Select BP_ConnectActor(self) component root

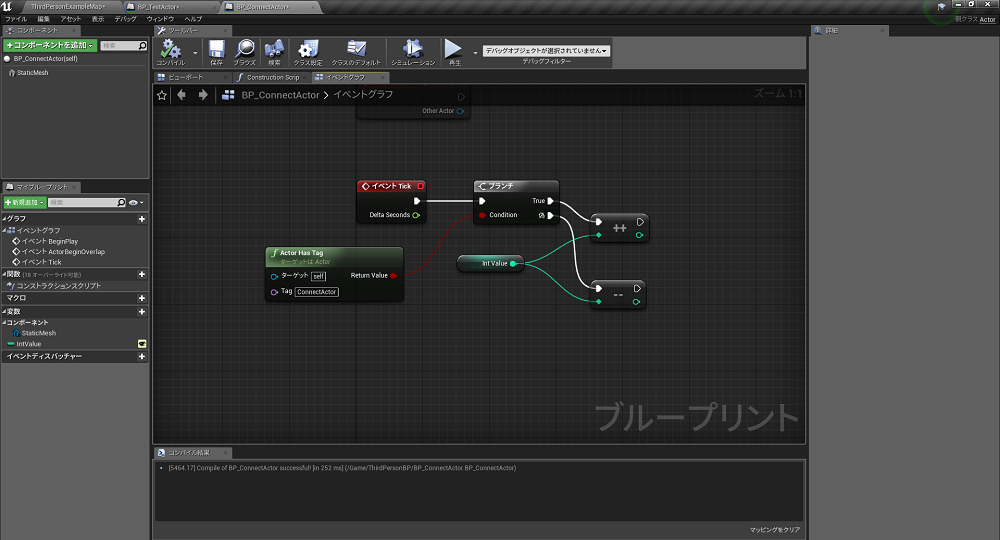[45, 59]
